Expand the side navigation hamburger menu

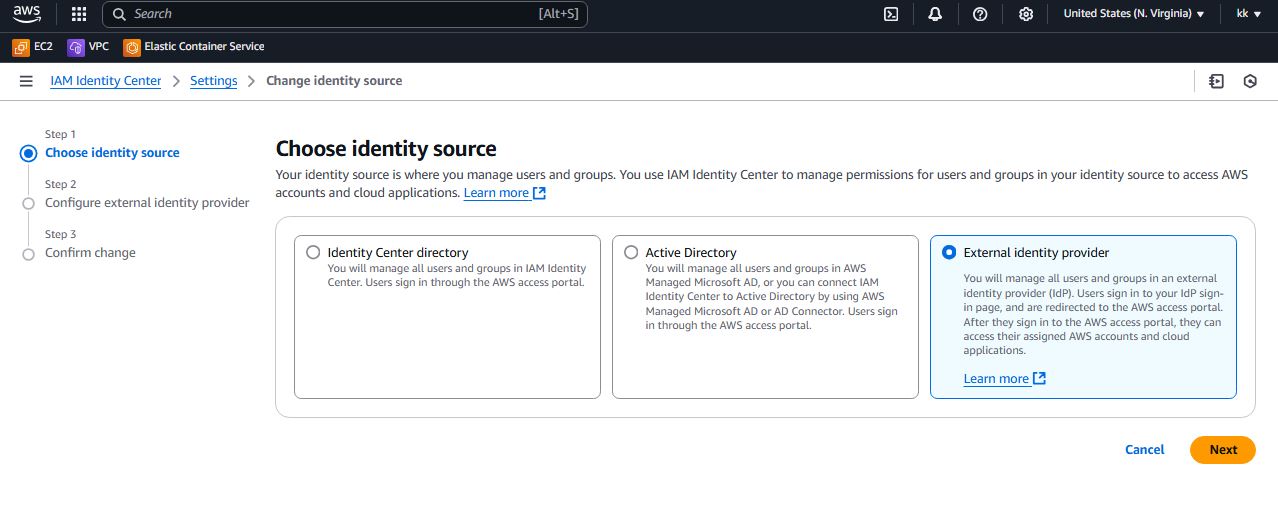26,81
